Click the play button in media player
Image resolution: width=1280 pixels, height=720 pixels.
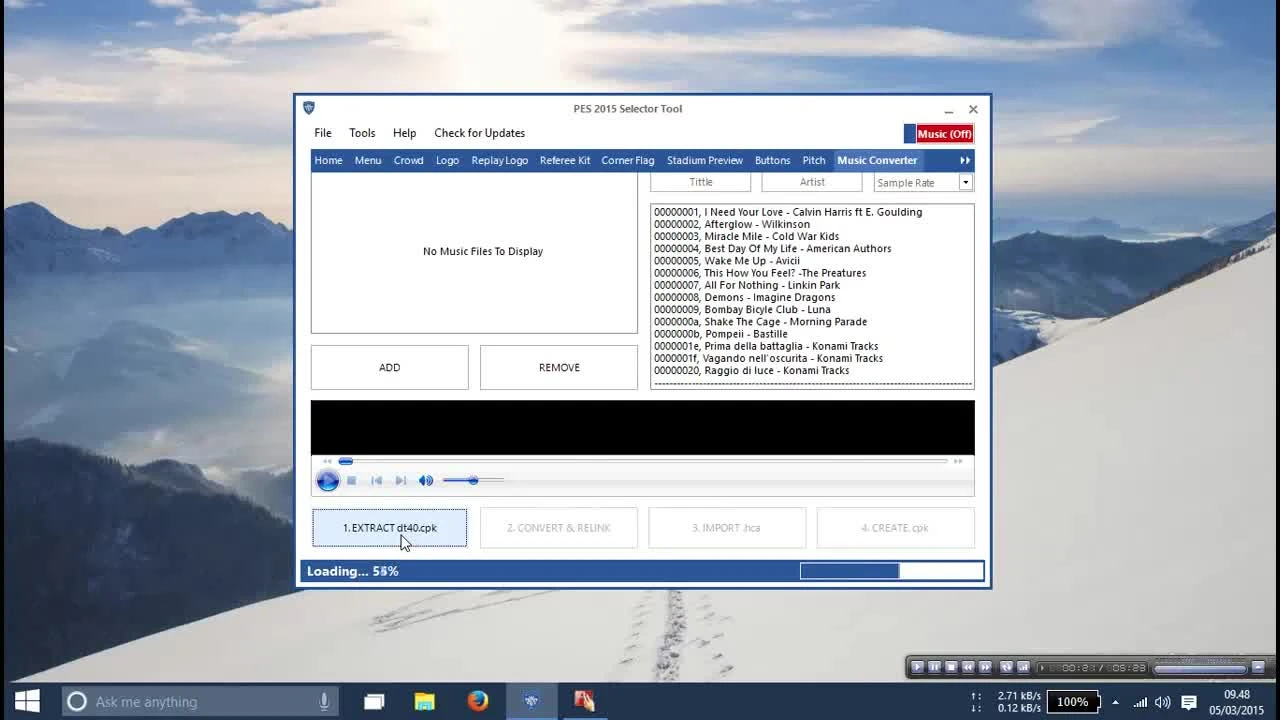(x=327, y=481)
